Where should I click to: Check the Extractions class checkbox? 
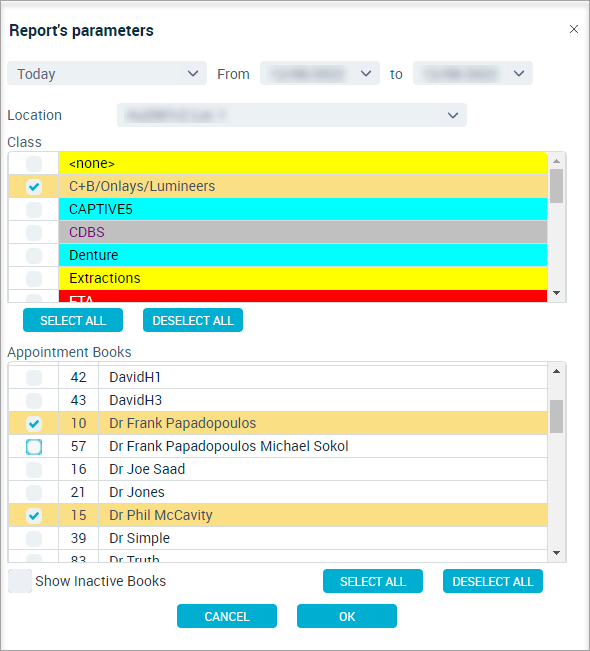pos(34,278)
